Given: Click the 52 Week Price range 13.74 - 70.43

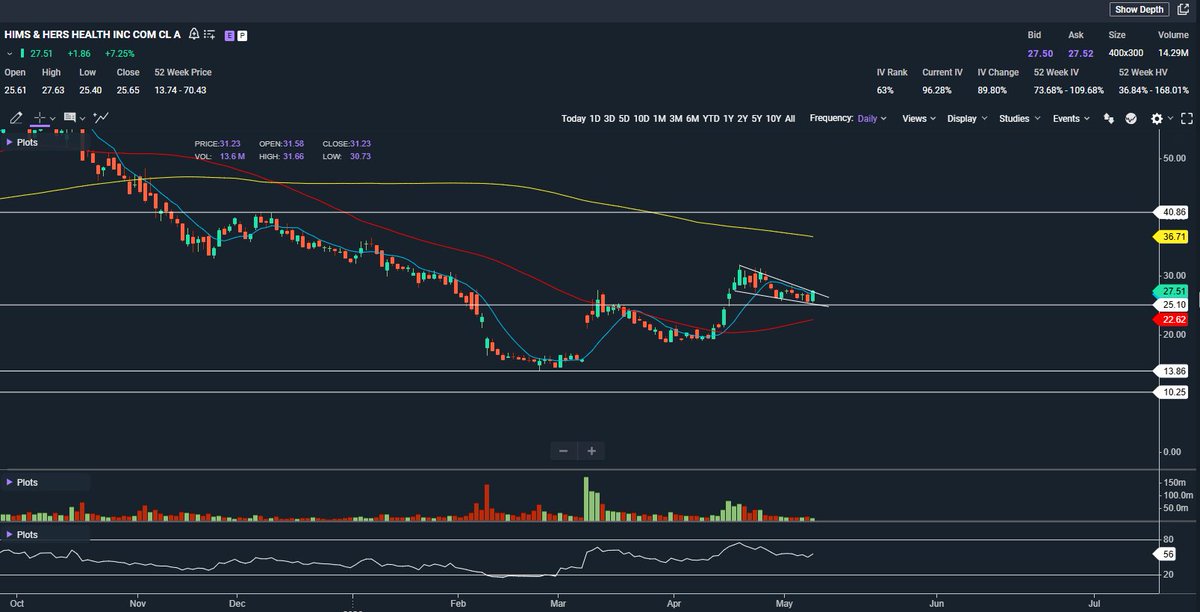Looking at the screenshot, I should tap(180, 90).
